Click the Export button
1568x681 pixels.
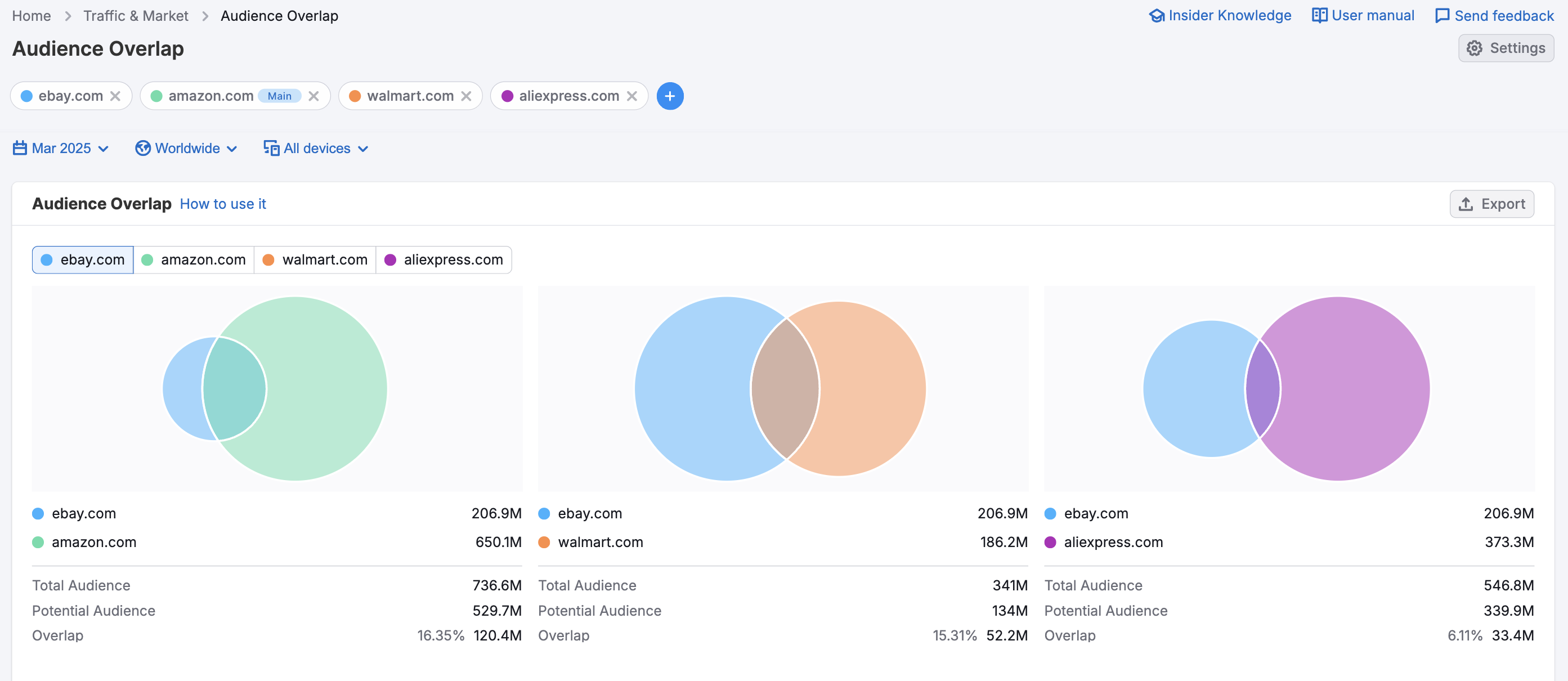coord(1492,203)
